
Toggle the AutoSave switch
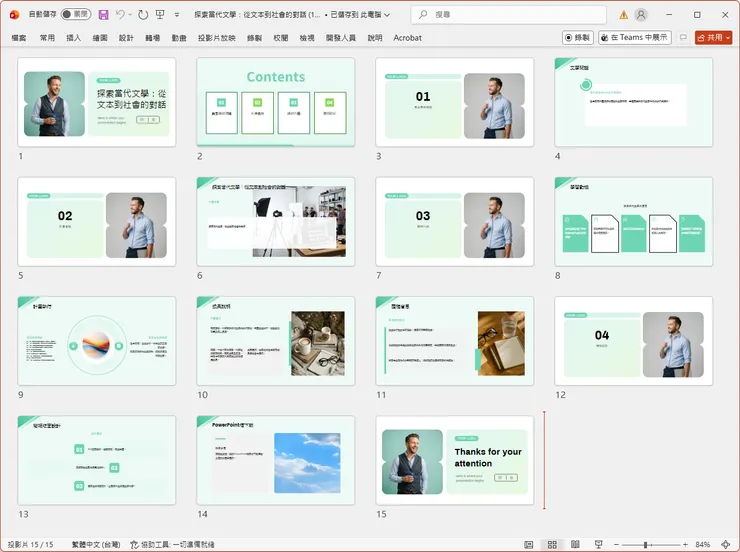(76, 14)
